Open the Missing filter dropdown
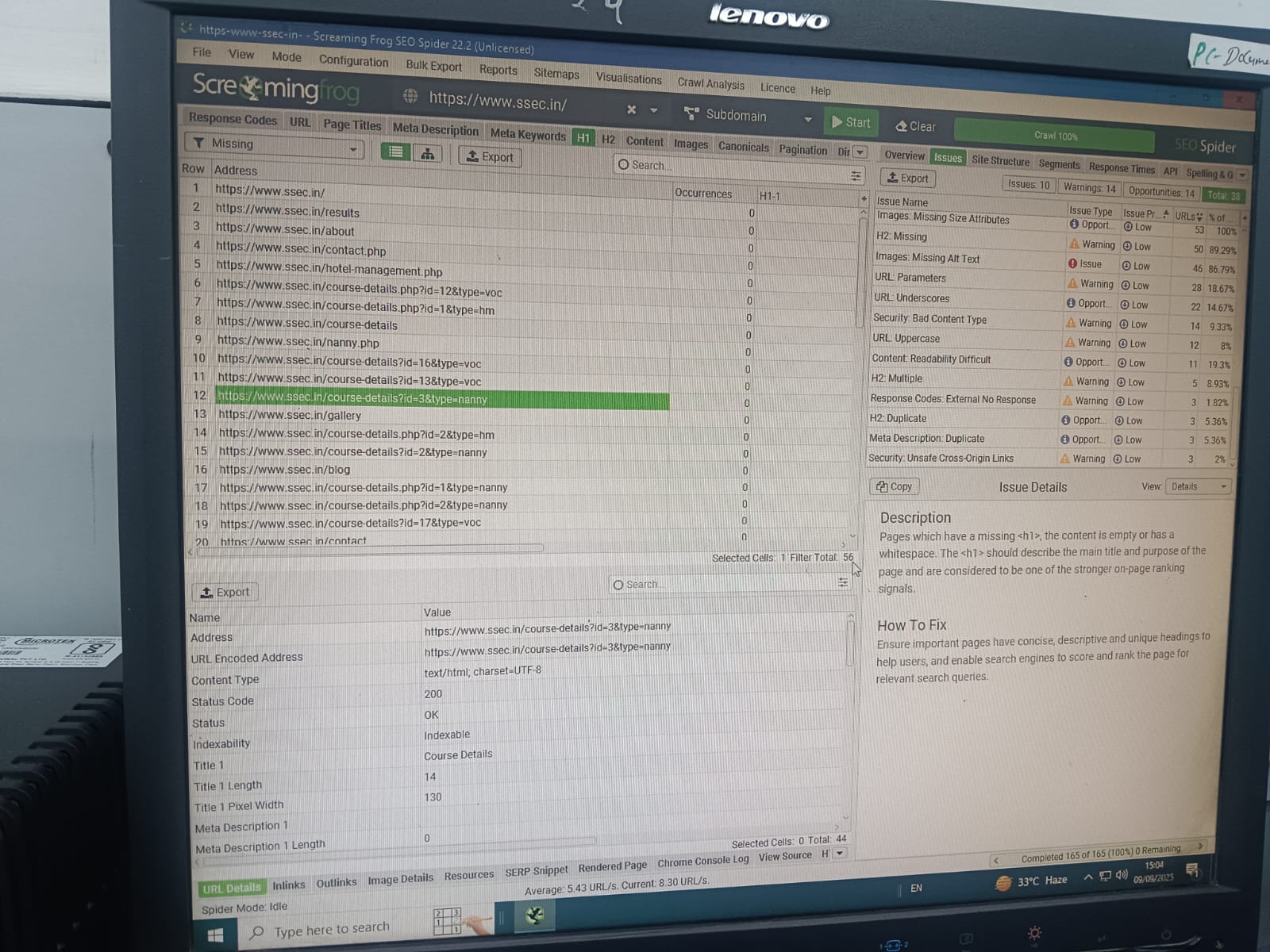This screenshot has height=952, width=1270. [275, 145]
